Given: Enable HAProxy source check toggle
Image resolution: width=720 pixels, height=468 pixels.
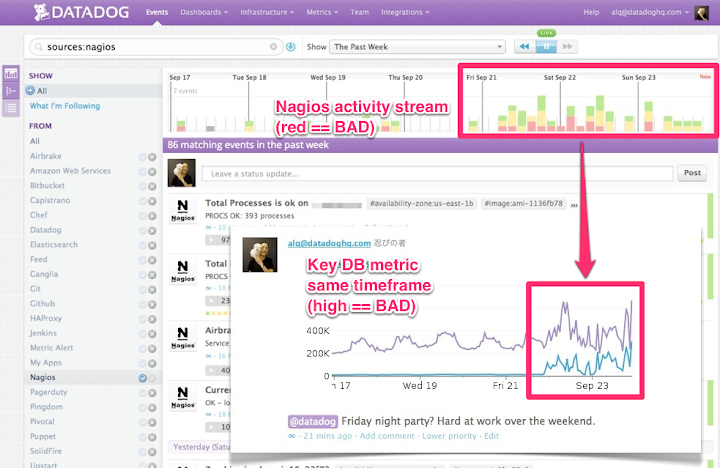Looking at the screenshot, I should tap(143, 319).
